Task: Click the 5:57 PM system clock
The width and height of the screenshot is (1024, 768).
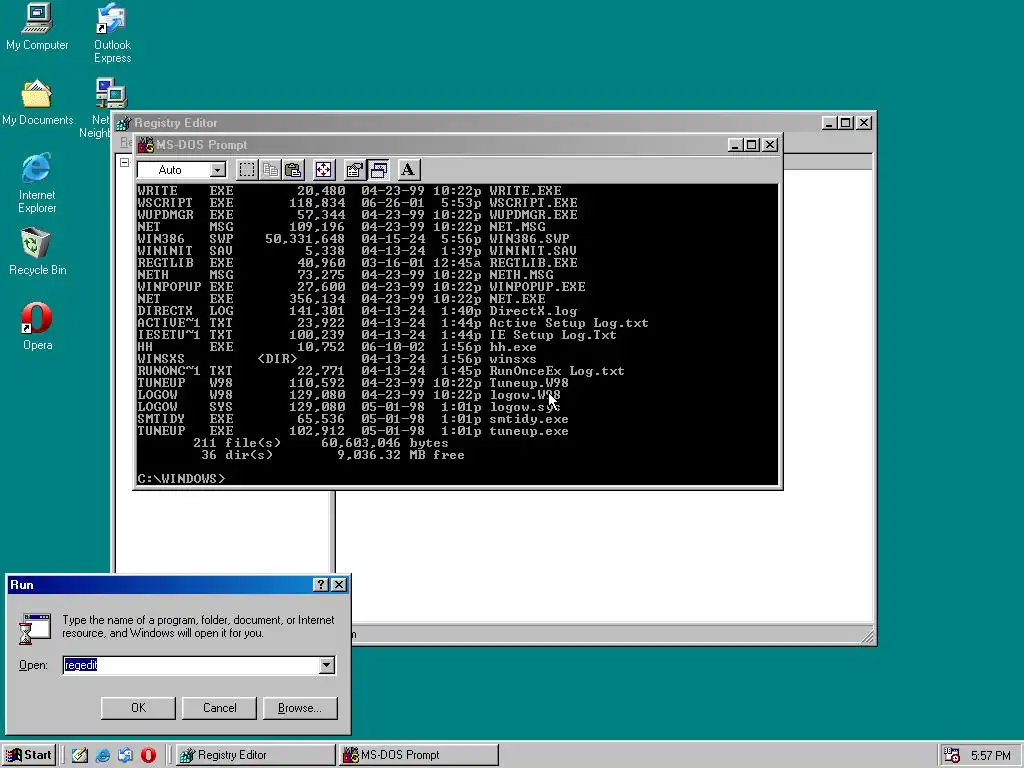Action: click(991, 756)
